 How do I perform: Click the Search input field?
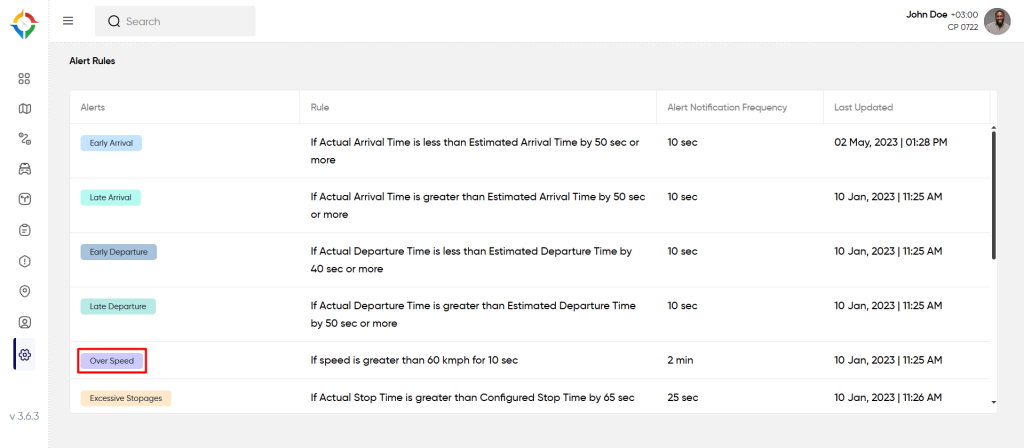click(175, 21)
